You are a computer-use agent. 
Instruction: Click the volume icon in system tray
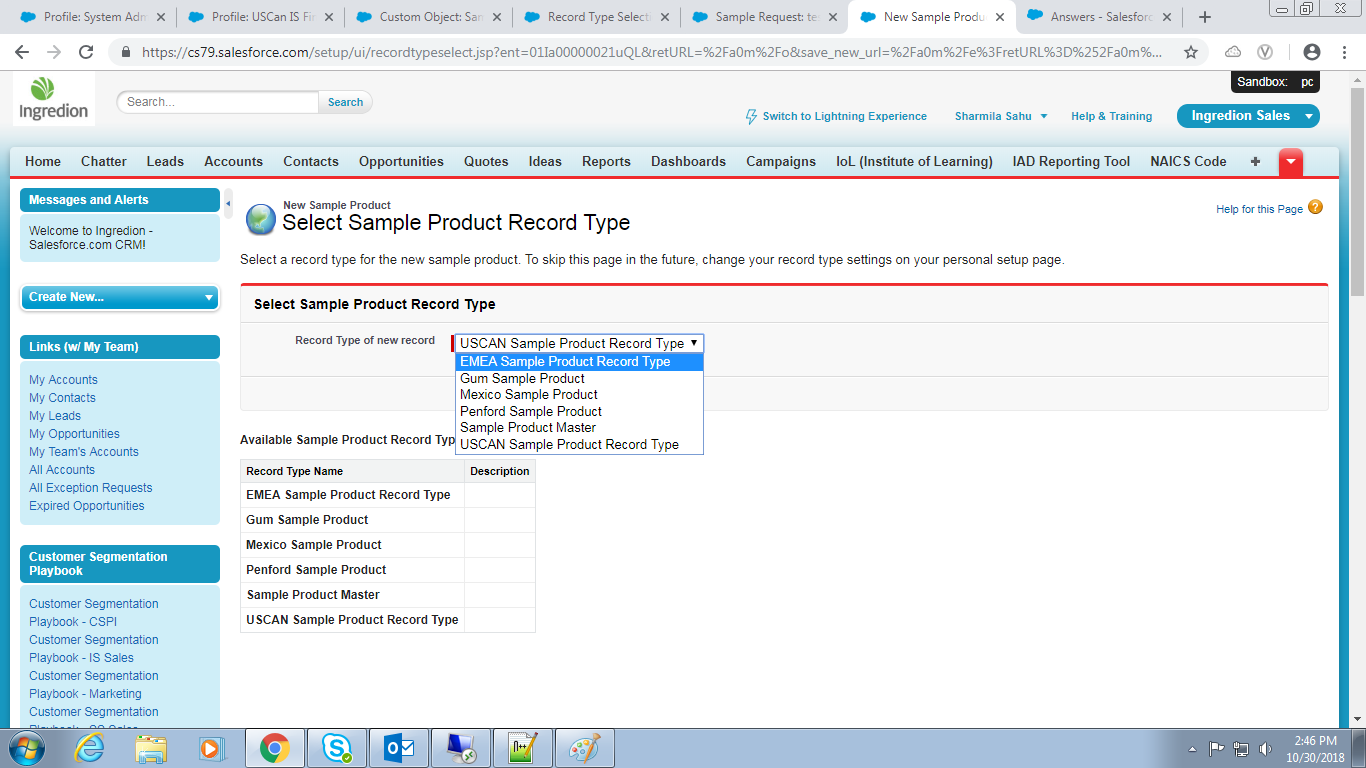point(1266,748)
